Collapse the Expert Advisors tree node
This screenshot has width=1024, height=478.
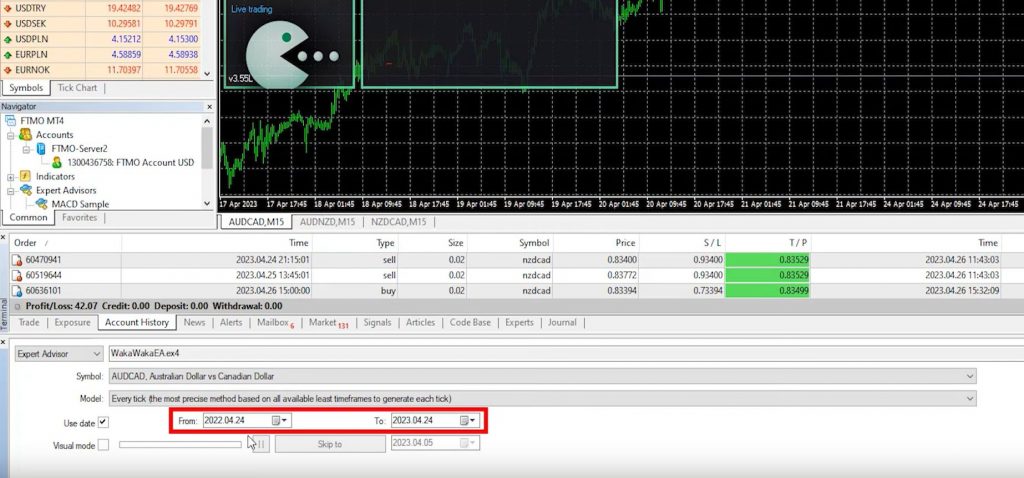point(10,191)
